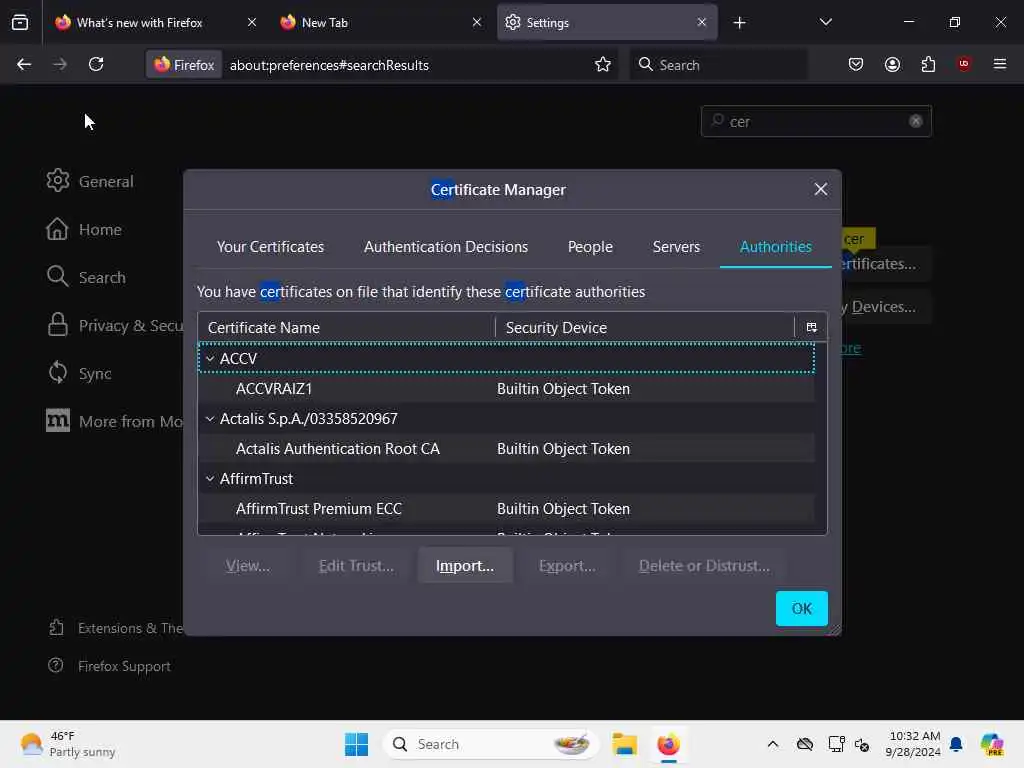Viewport: 1024px width, 768px height.
Task: Open File Explorer from taskbar
Action: pyautogui.click(x=624, y=744)
